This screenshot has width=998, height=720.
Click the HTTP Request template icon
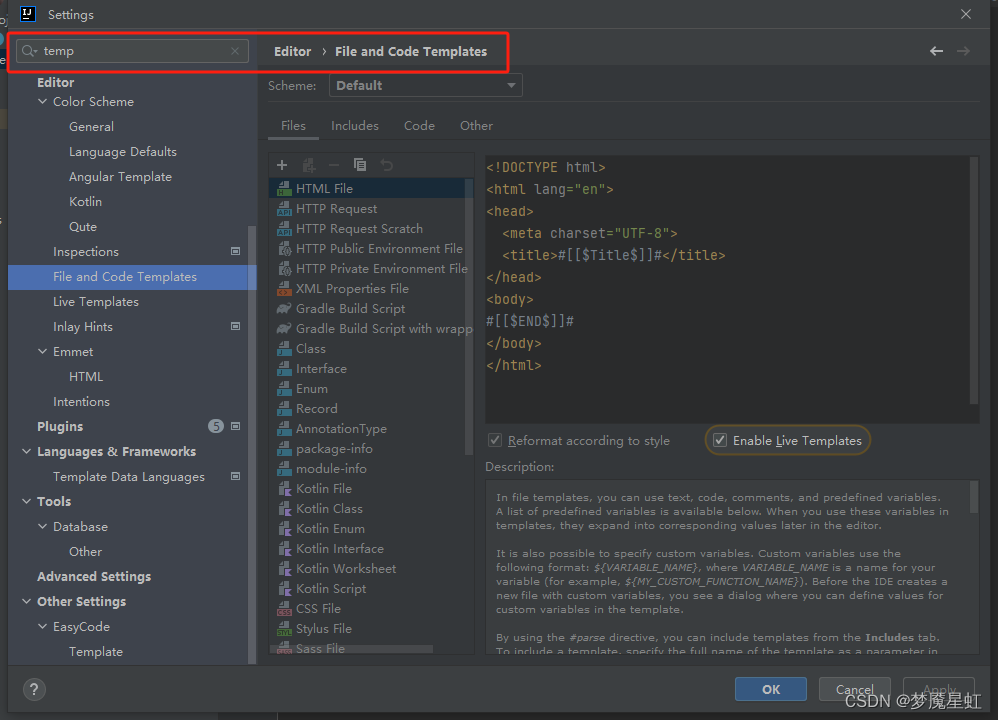tap(284, 209)
